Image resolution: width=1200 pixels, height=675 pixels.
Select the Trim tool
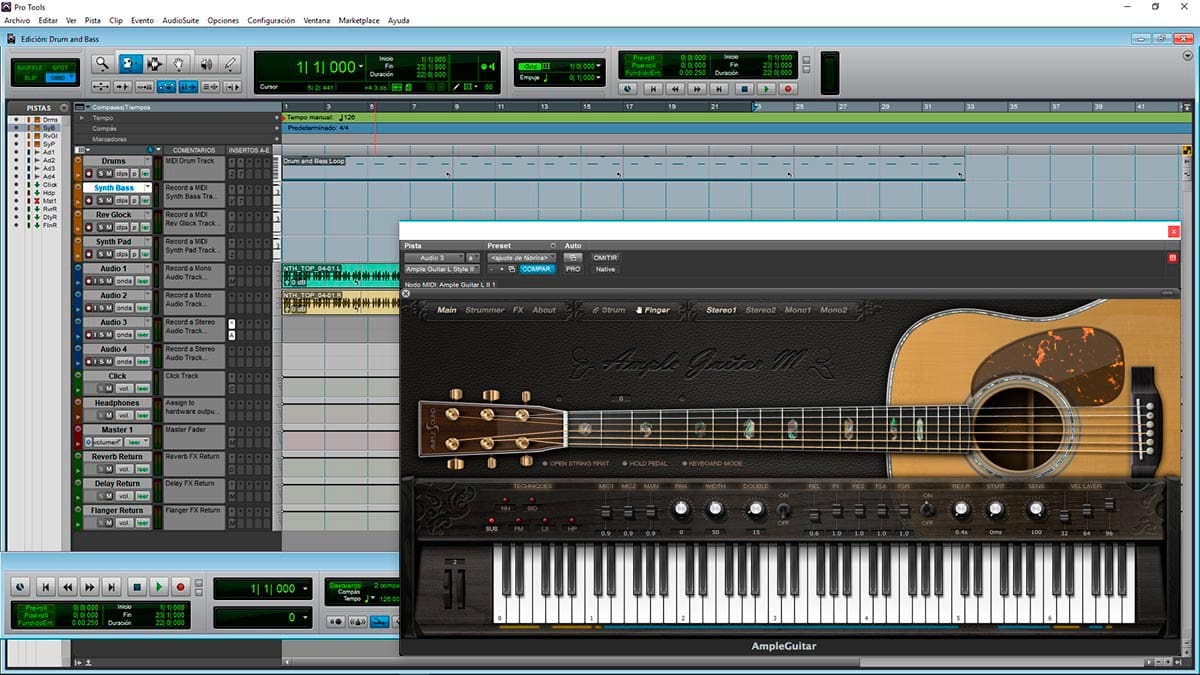click(x=130, y=64)
